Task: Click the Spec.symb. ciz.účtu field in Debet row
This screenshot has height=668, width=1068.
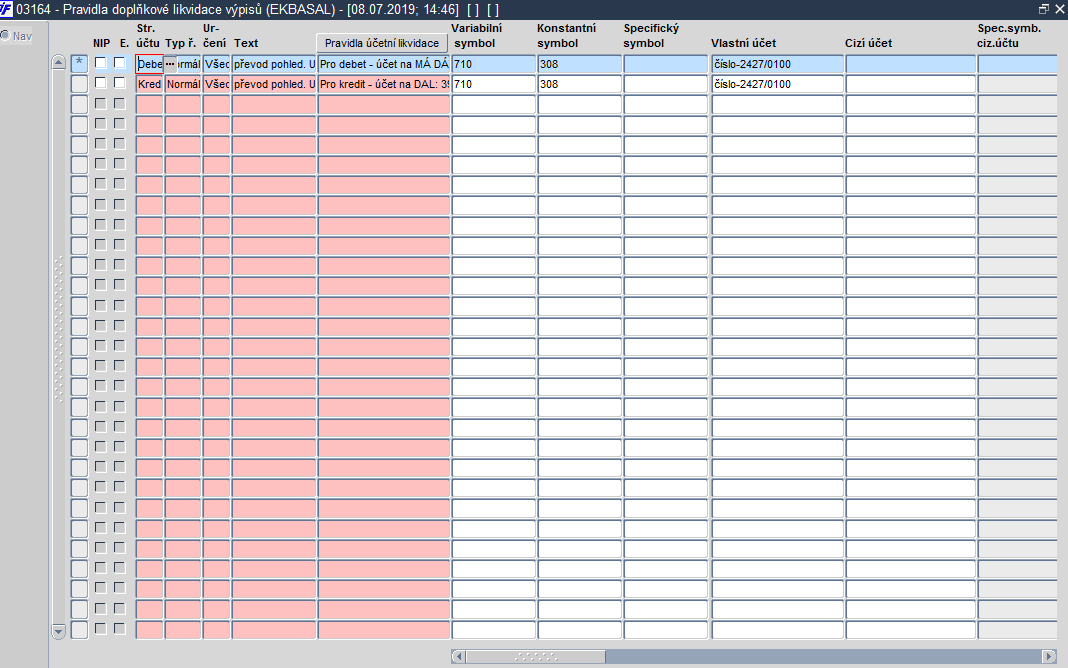Action: 1018,64
